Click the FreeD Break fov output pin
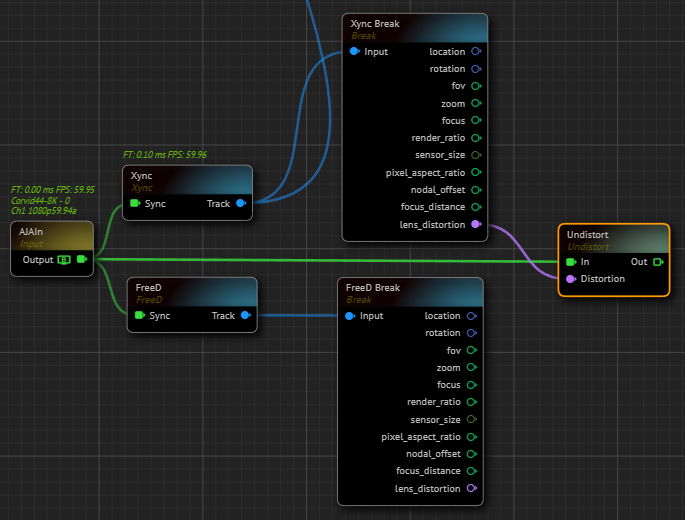This screenshot has width=685, height=520. (x=471, y=351)
